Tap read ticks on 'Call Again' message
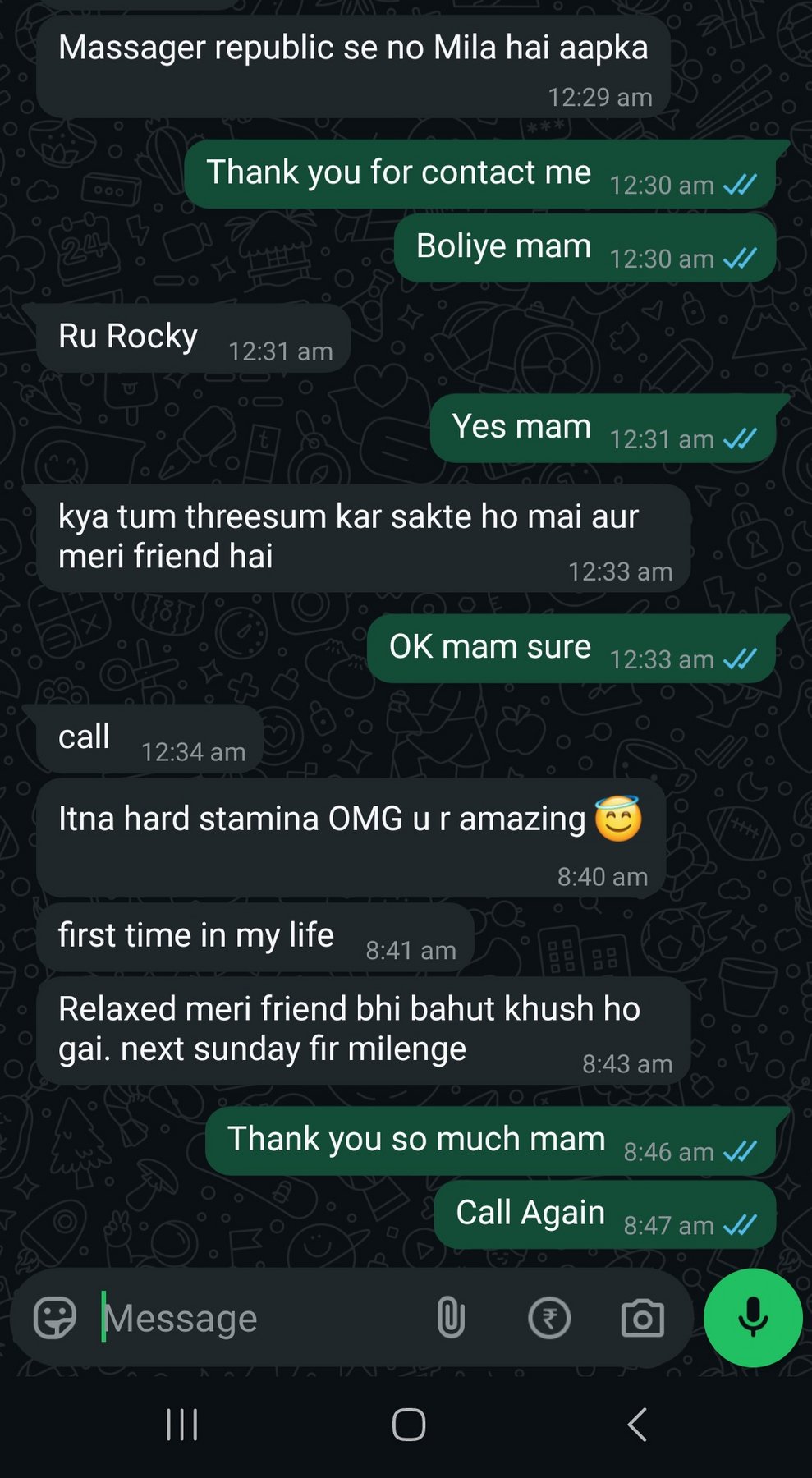This screenshot has height=1478, width=812. [740, 1226]
